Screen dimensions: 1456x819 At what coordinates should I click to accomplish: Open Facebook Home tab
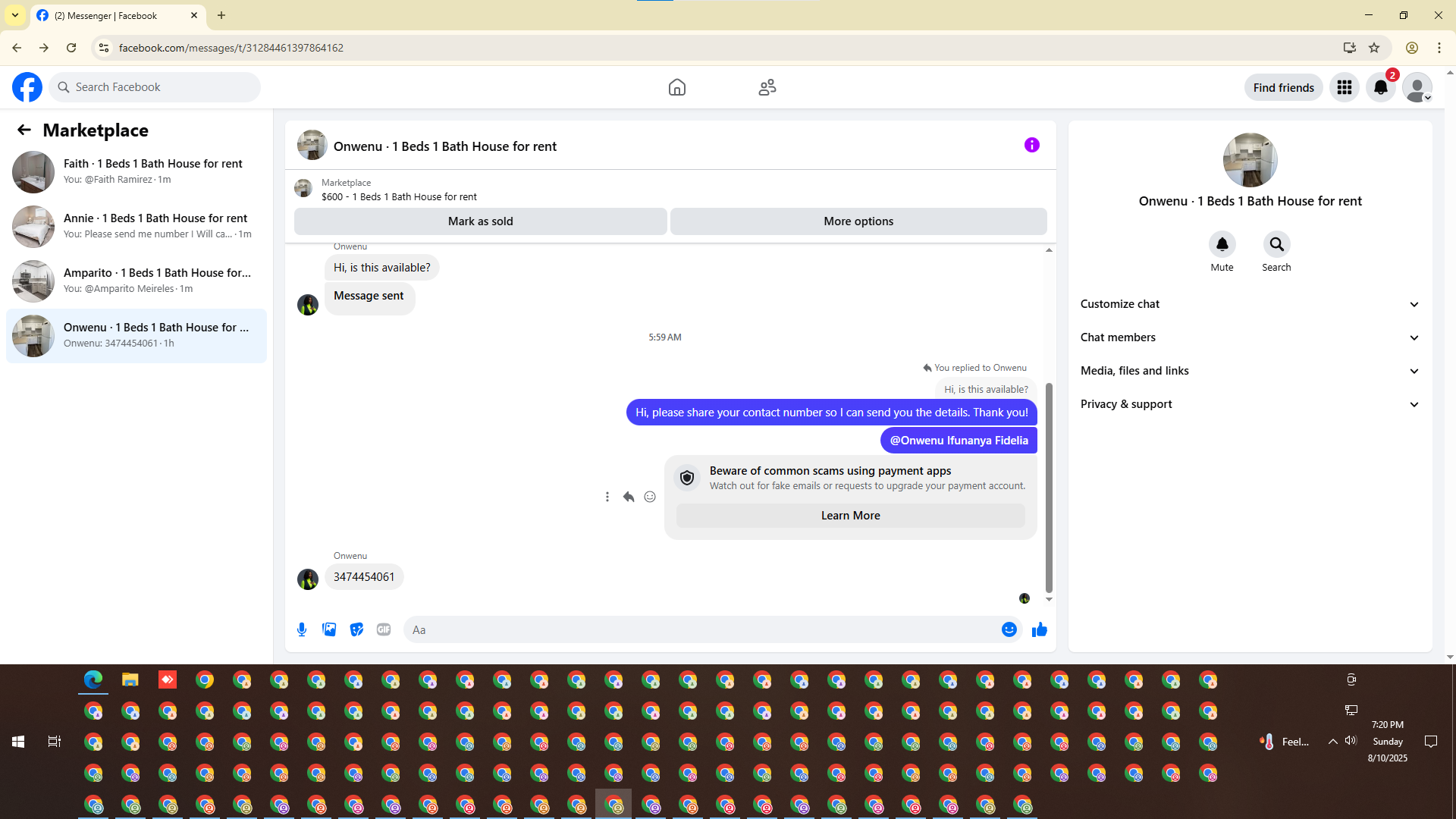tap(676, 87)
